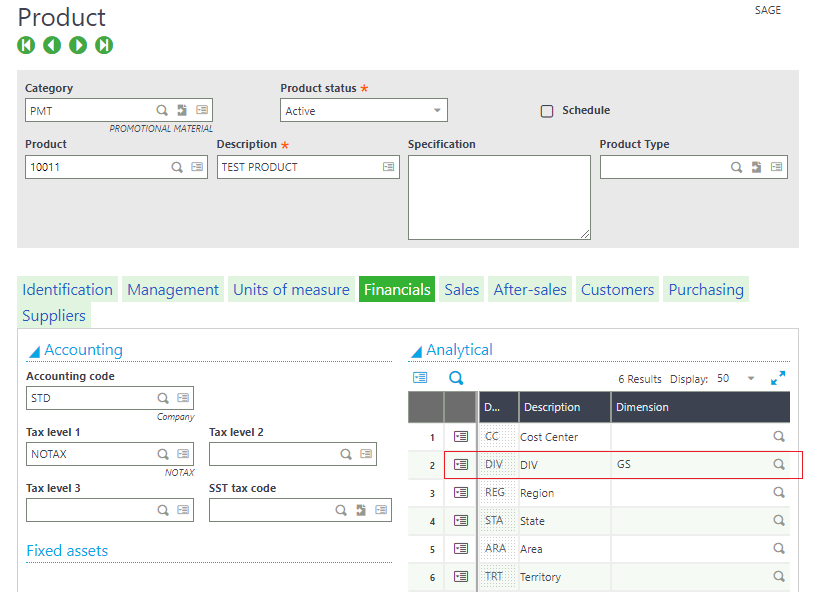Click the Fixed assets section heading
Viewport: 823px width, 592px height.
click(x=67, y=551)
